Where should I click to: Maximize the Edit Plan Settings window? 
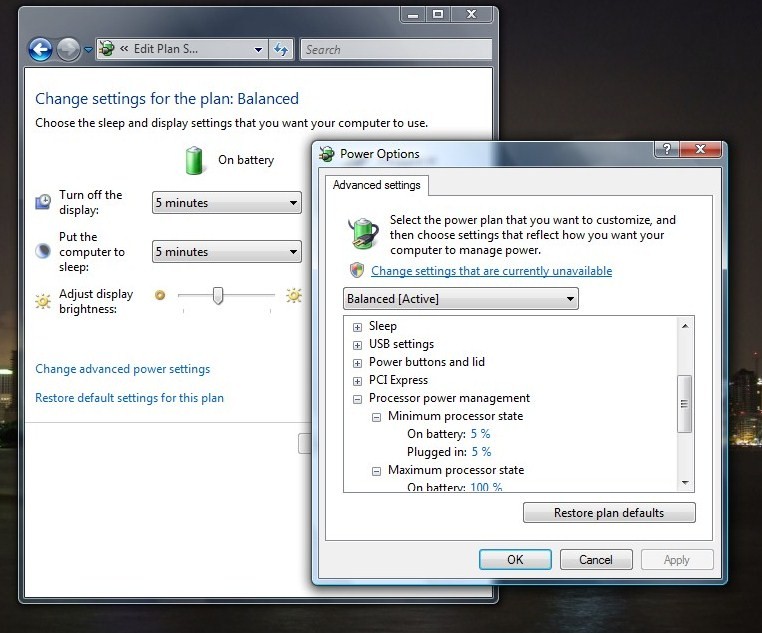[438, 15]
